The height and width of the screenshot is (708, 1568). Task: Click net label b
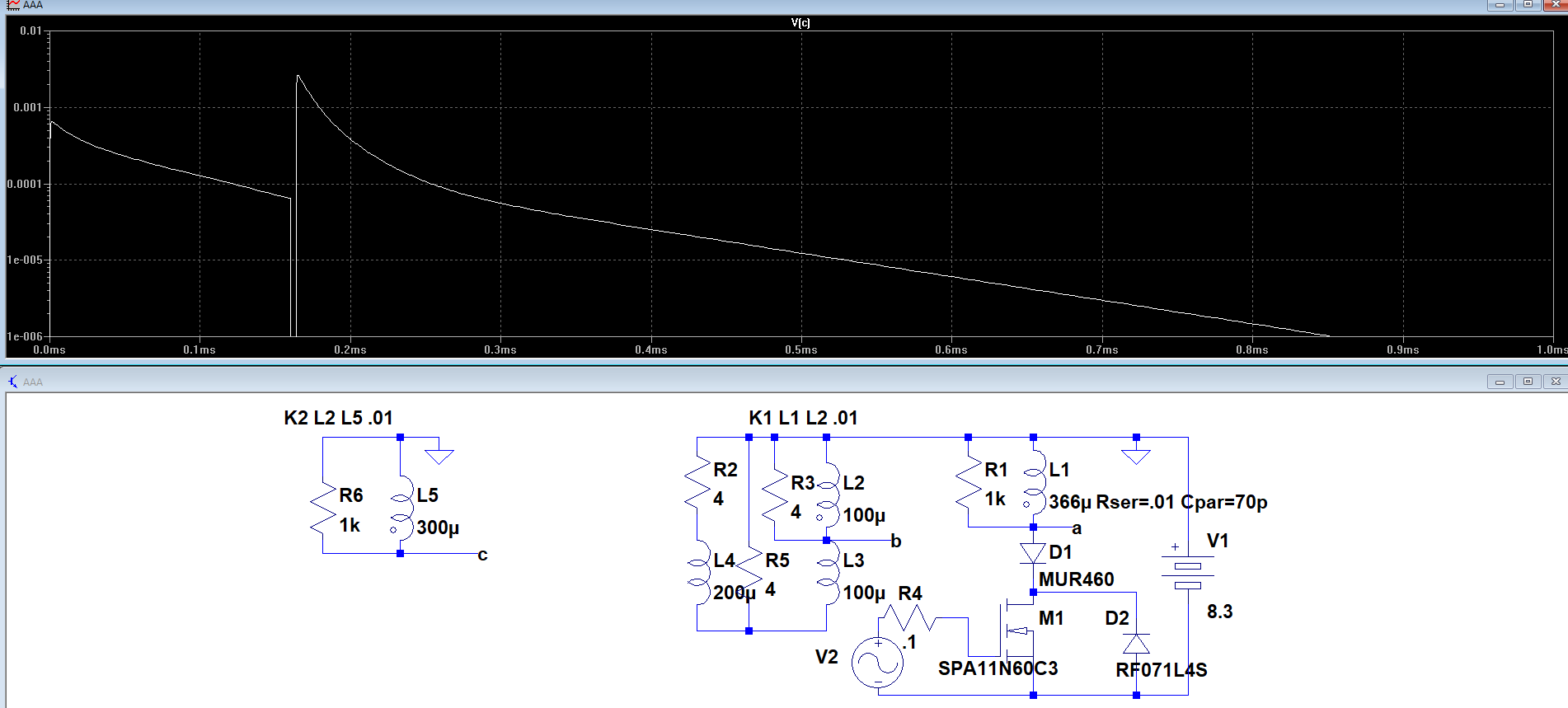(x=896, y=542)
